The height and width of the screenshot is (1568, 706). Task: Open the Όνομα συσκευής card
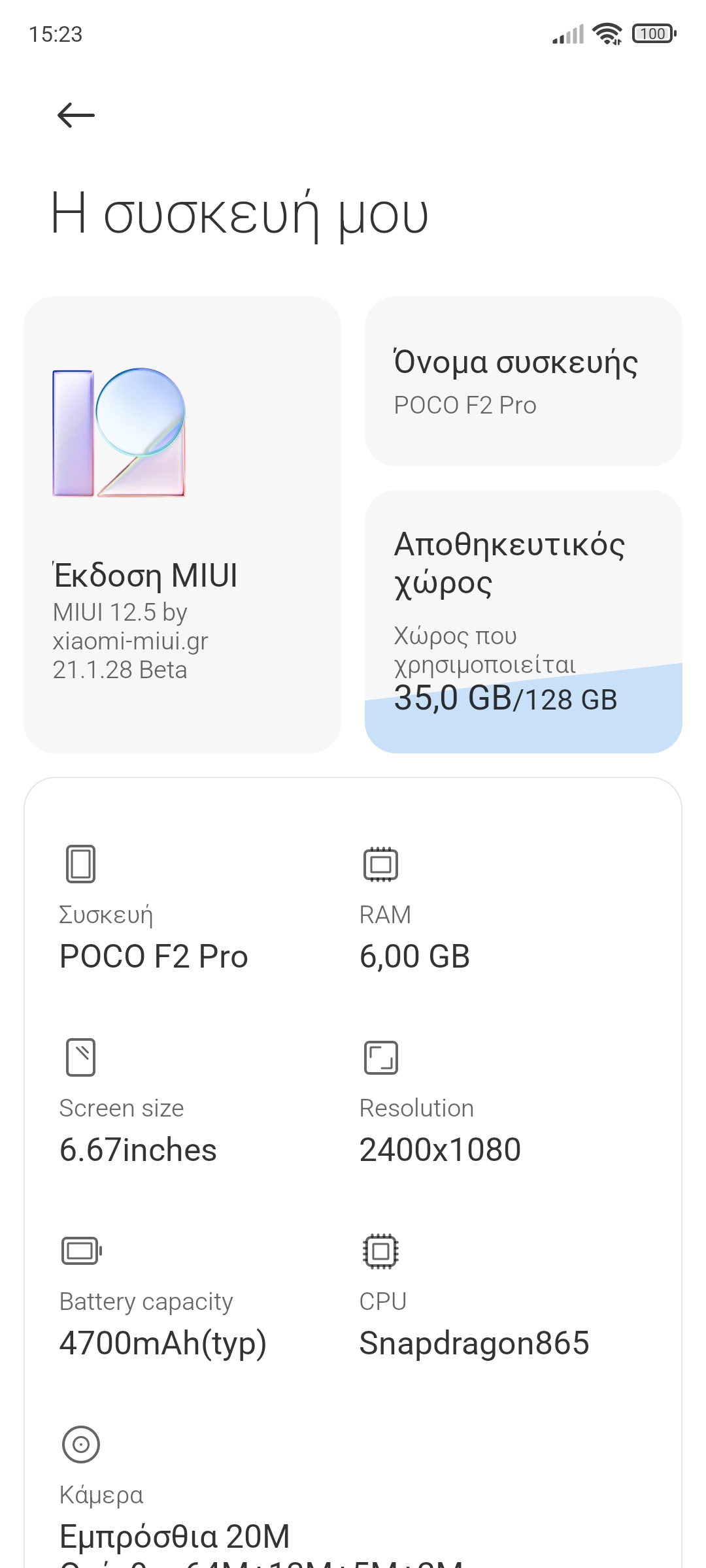pyautogui.click(x=523, y=381)
